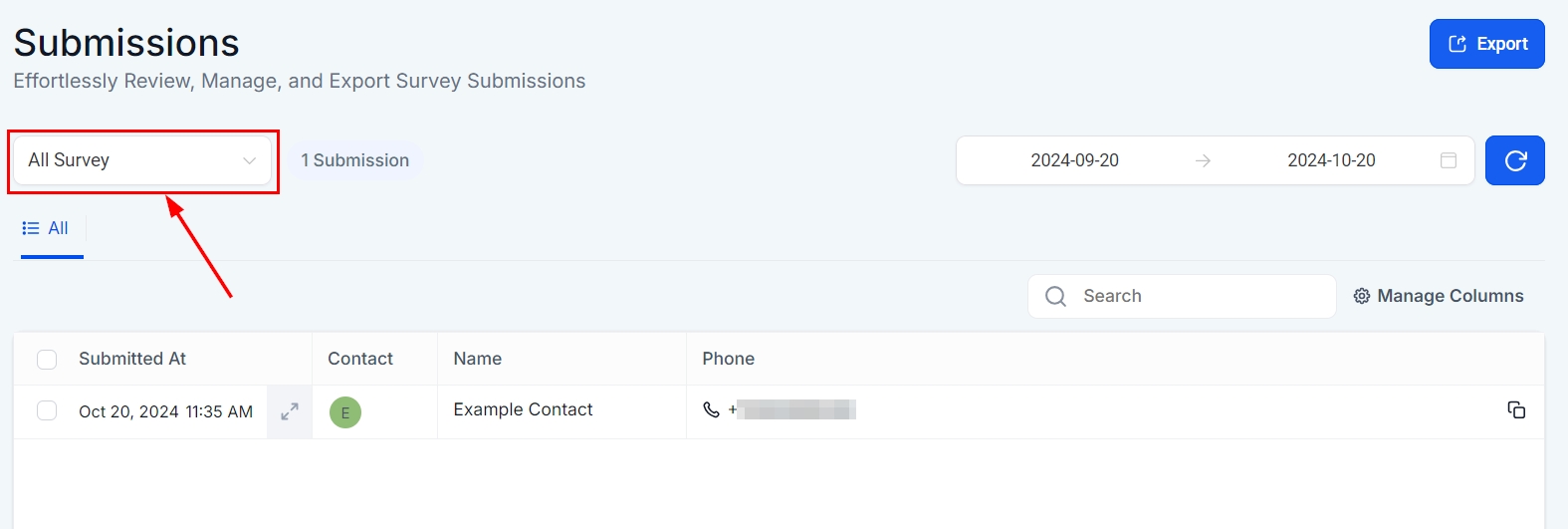
Task: Click the magnifier icon in search box
Action: [1055, 296]
